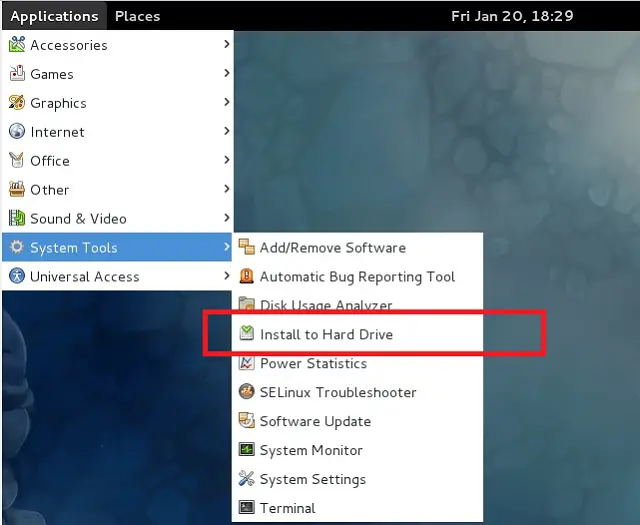Open Power Statistics
640x525 pixels.
point(357,363)
